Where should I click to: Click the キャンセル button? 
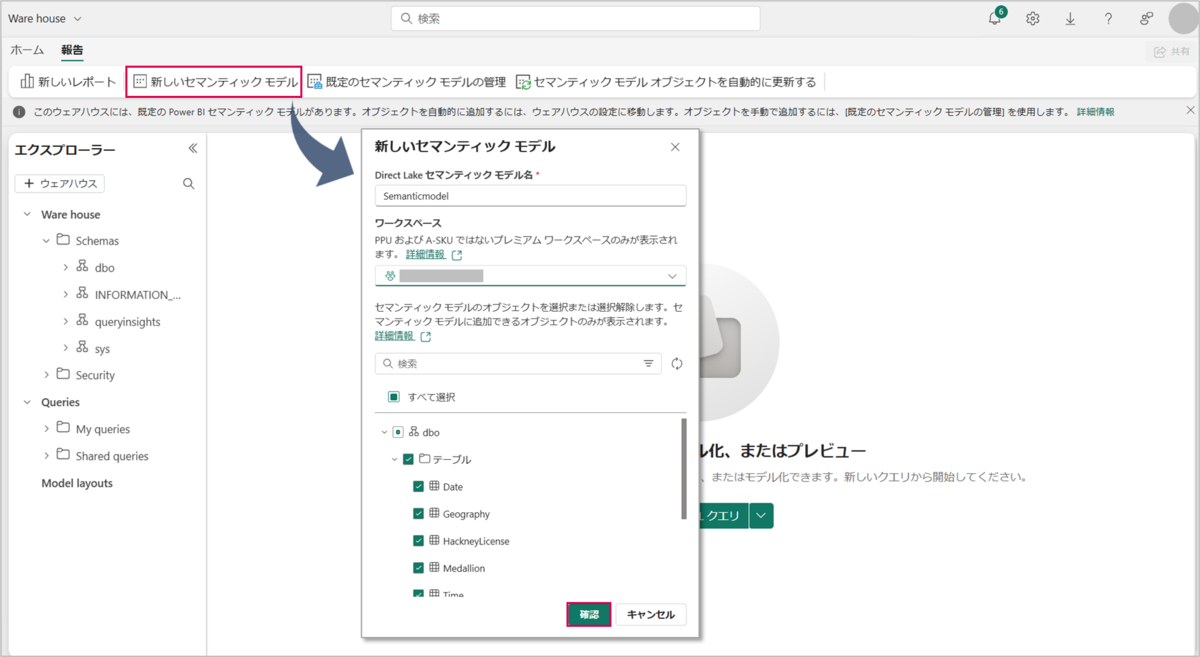[x=651, y=614]
